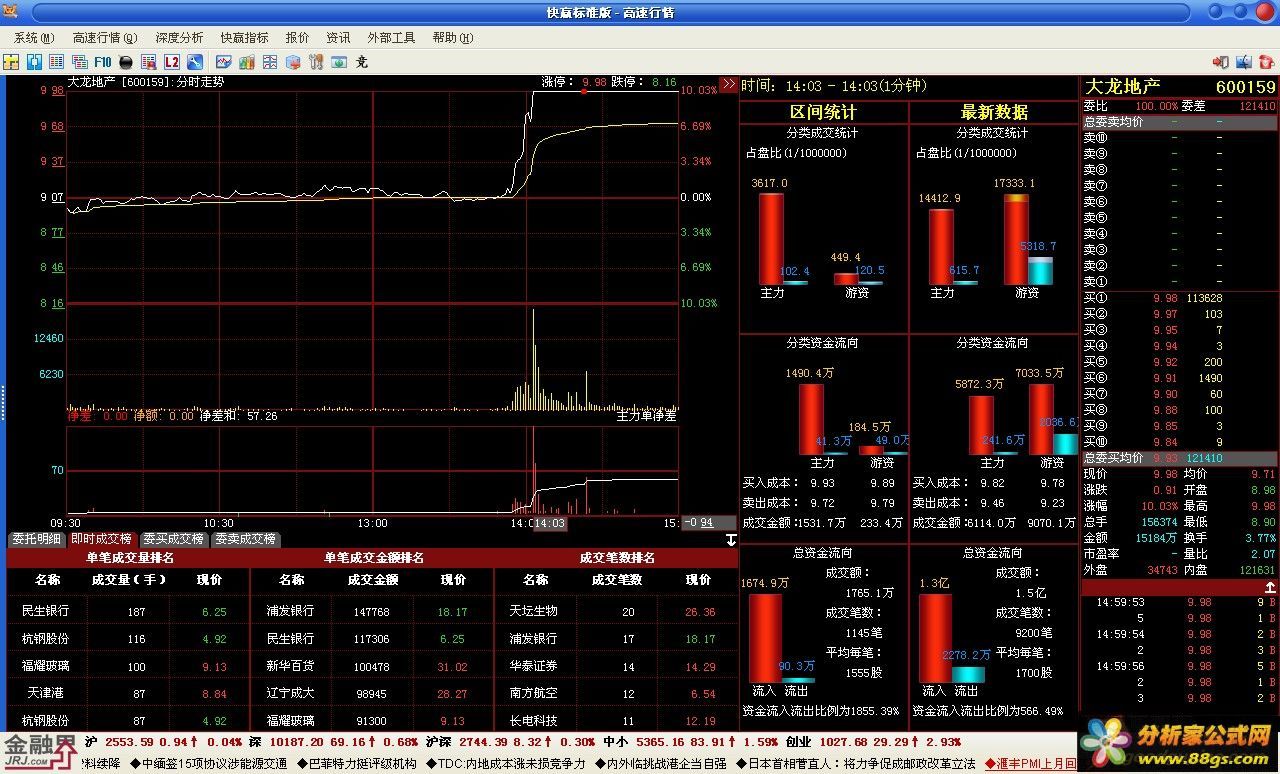Click 天坛生物 in the trade count ranking
This screenshot has width=1280, height=774.
click(533, 611)
